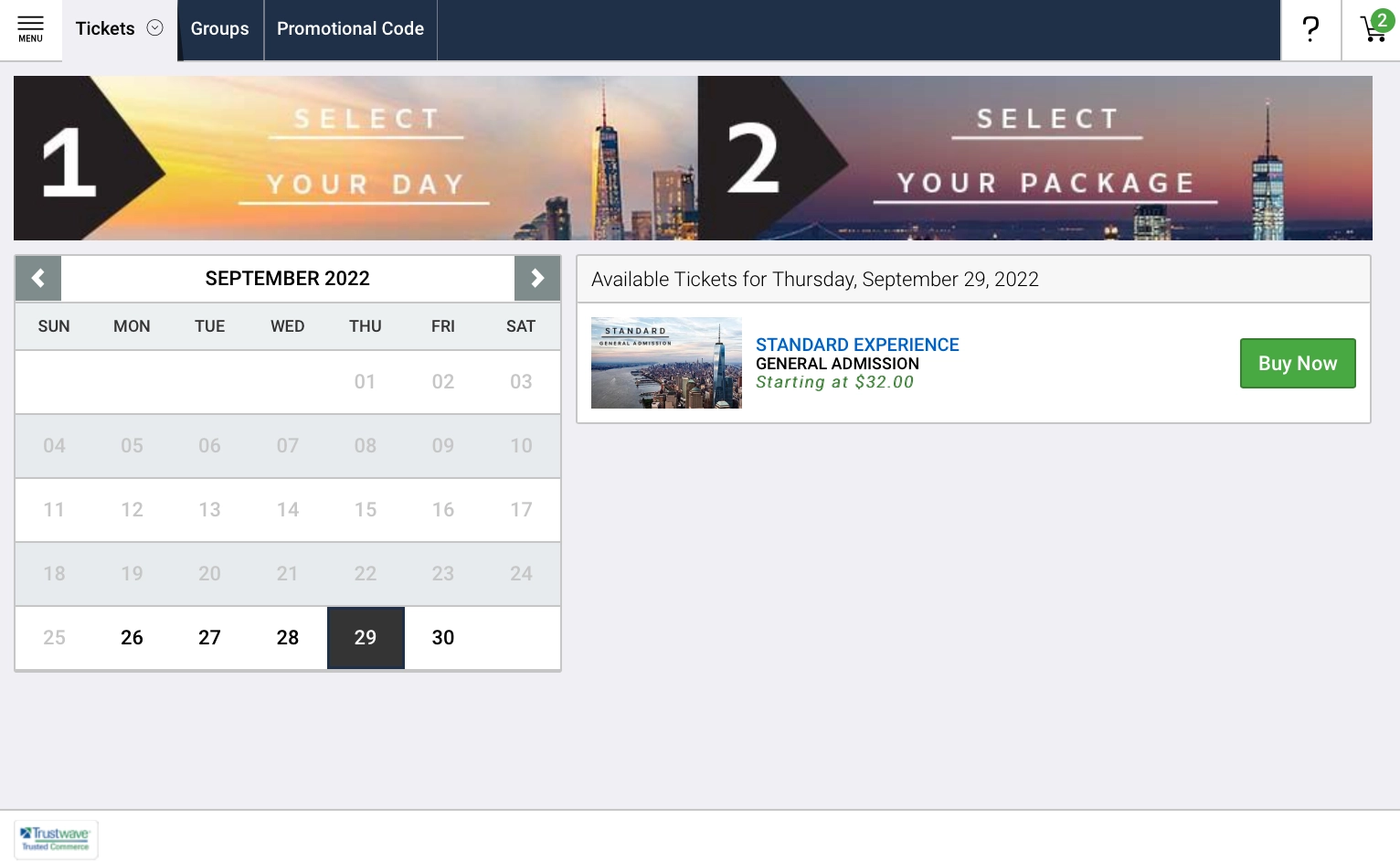Open the Groups tab
The image size is (1400, 861).
pyautogui.click(x=219, y=29)
